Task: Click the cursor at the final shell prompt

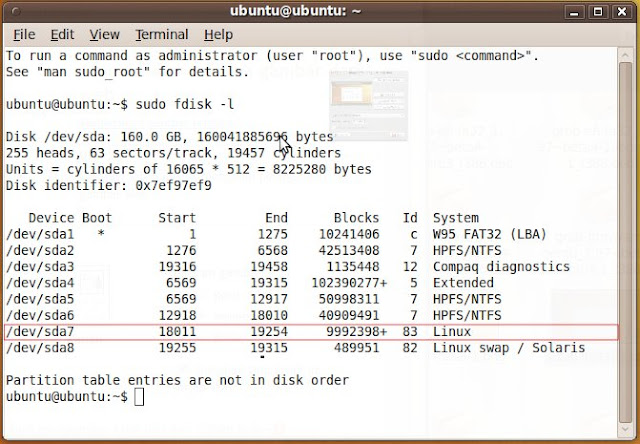Action: click(x=139, y=397)
